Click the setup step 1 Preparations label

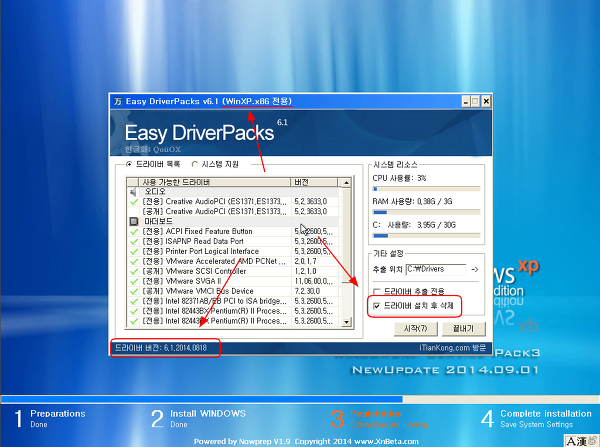pos(58,414)
